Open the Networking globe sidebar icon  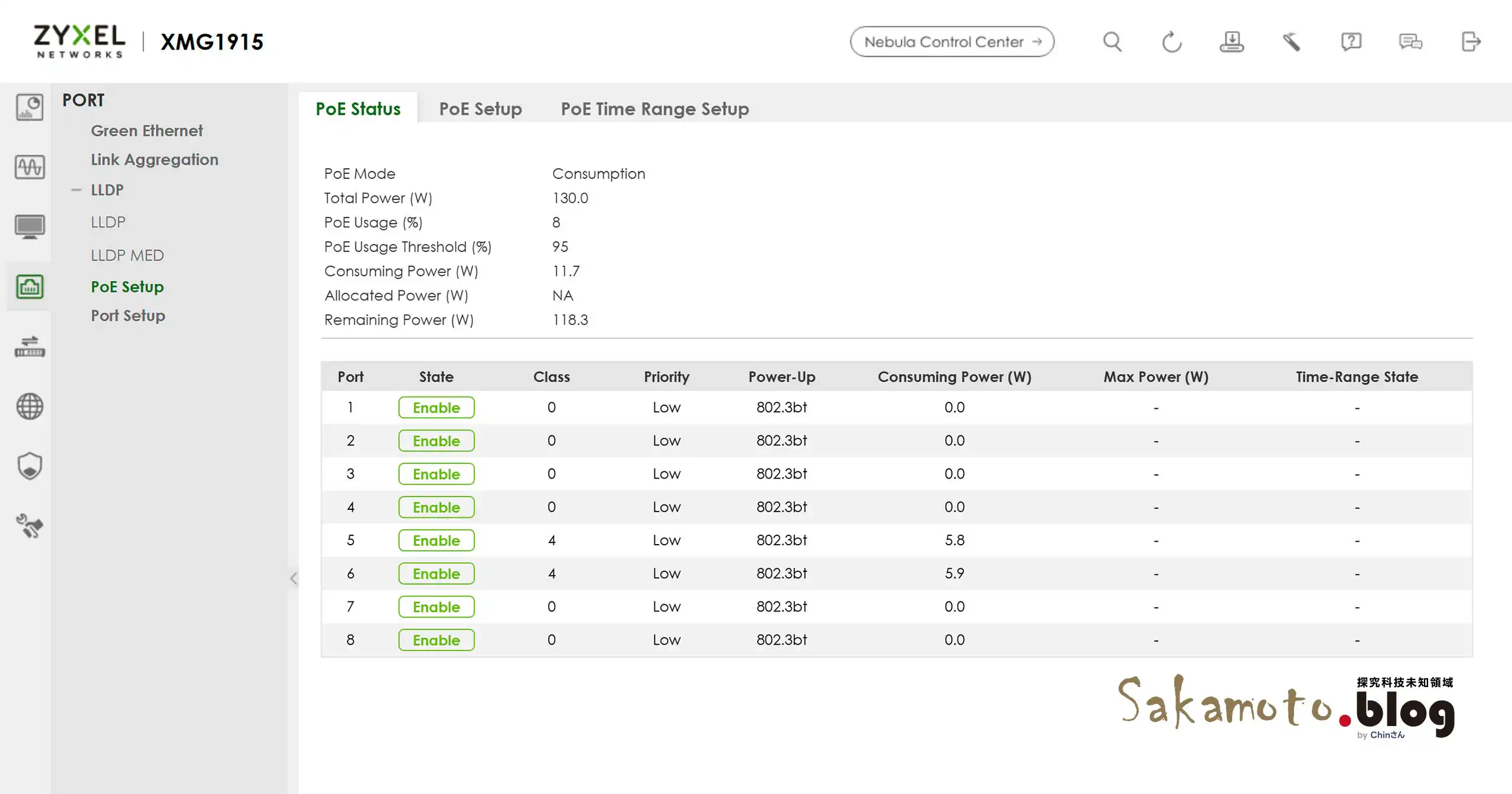click(x=30, y=406)
